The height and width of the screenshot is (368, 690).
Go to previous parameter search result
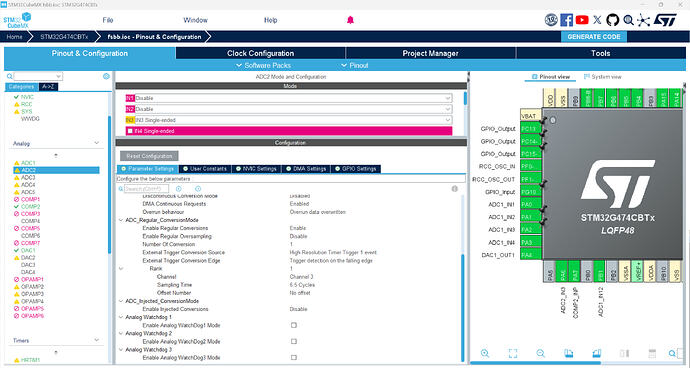pos(179,189)
